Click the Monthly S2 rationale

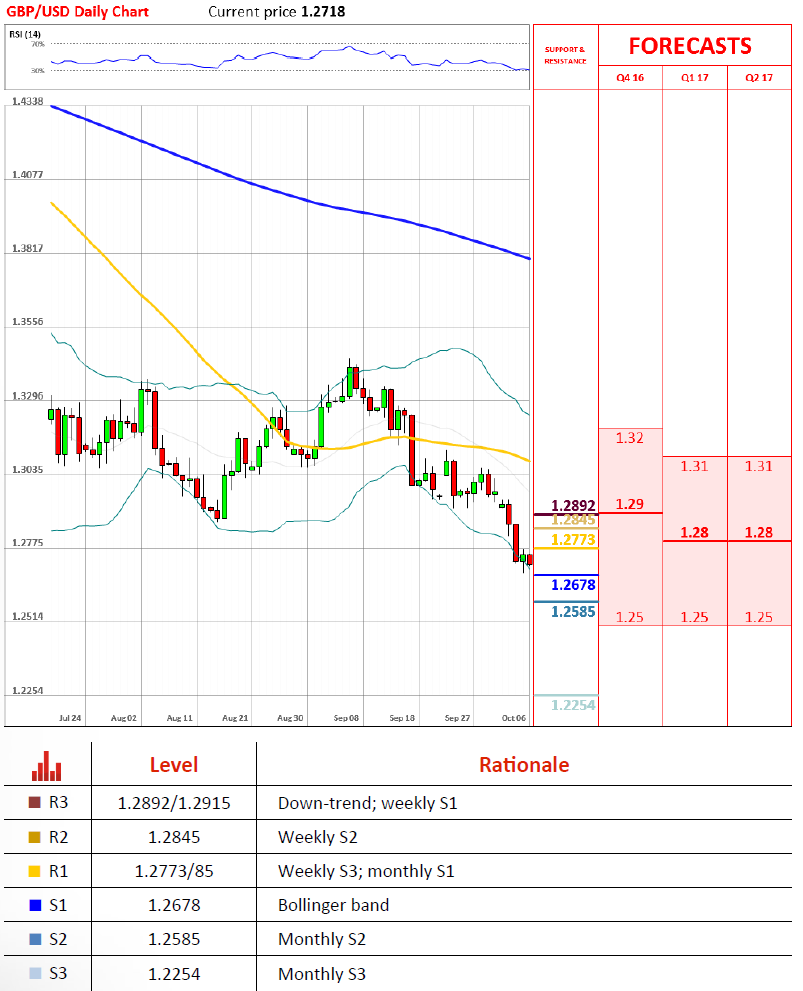click(x=322, y=940)
